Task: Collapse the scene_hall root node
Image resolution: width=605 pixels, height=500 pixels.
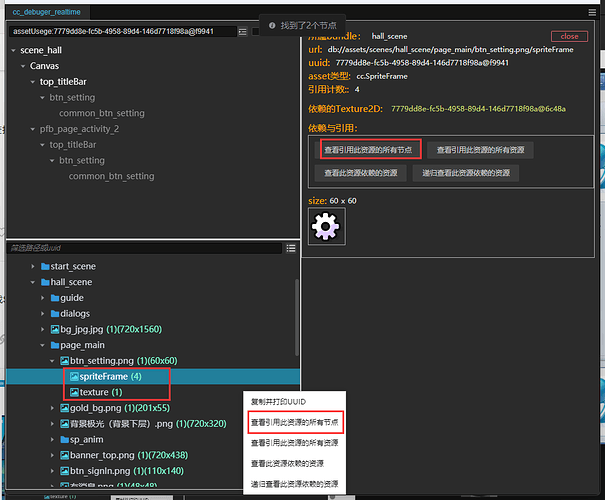Action: [x=14, y=51]
